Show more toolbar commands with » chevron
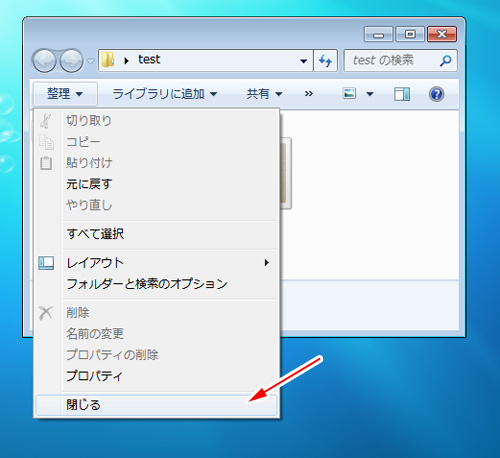 pos(309,94)
